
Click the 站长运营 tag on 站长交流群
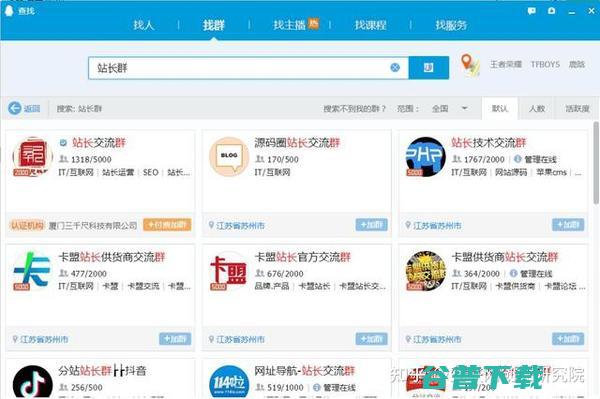[118, 173]
